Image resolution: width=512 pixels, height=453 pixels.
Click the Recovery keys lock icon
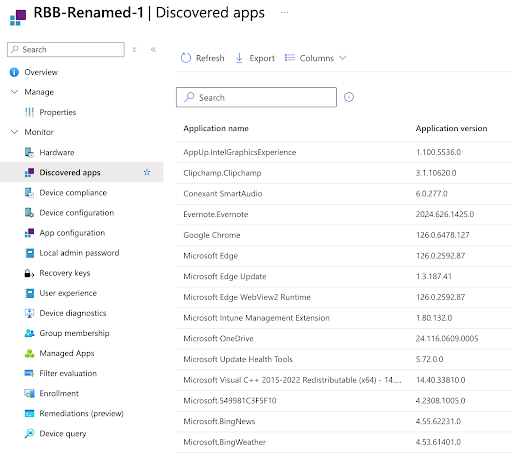pos(29,273)
